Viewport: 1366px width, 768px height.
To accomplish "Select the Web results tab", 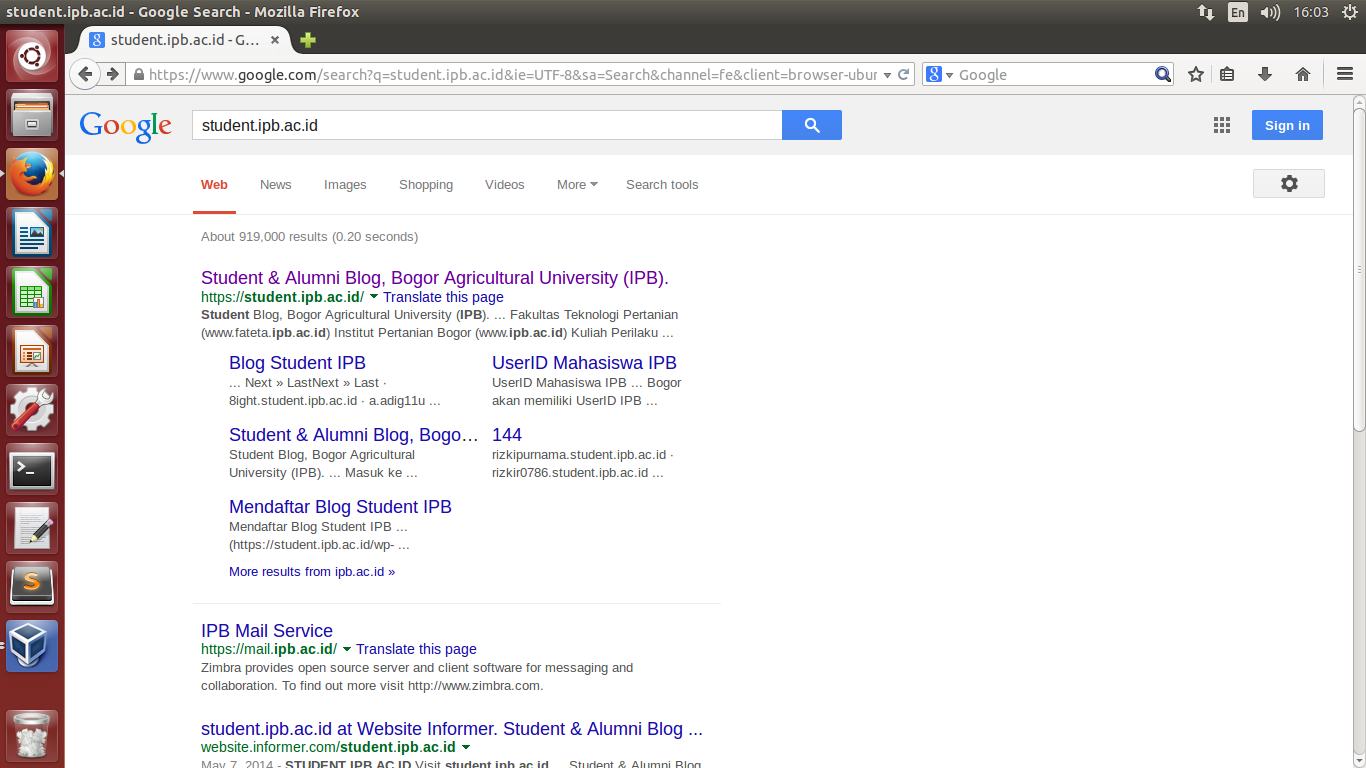I will [214, 185].
